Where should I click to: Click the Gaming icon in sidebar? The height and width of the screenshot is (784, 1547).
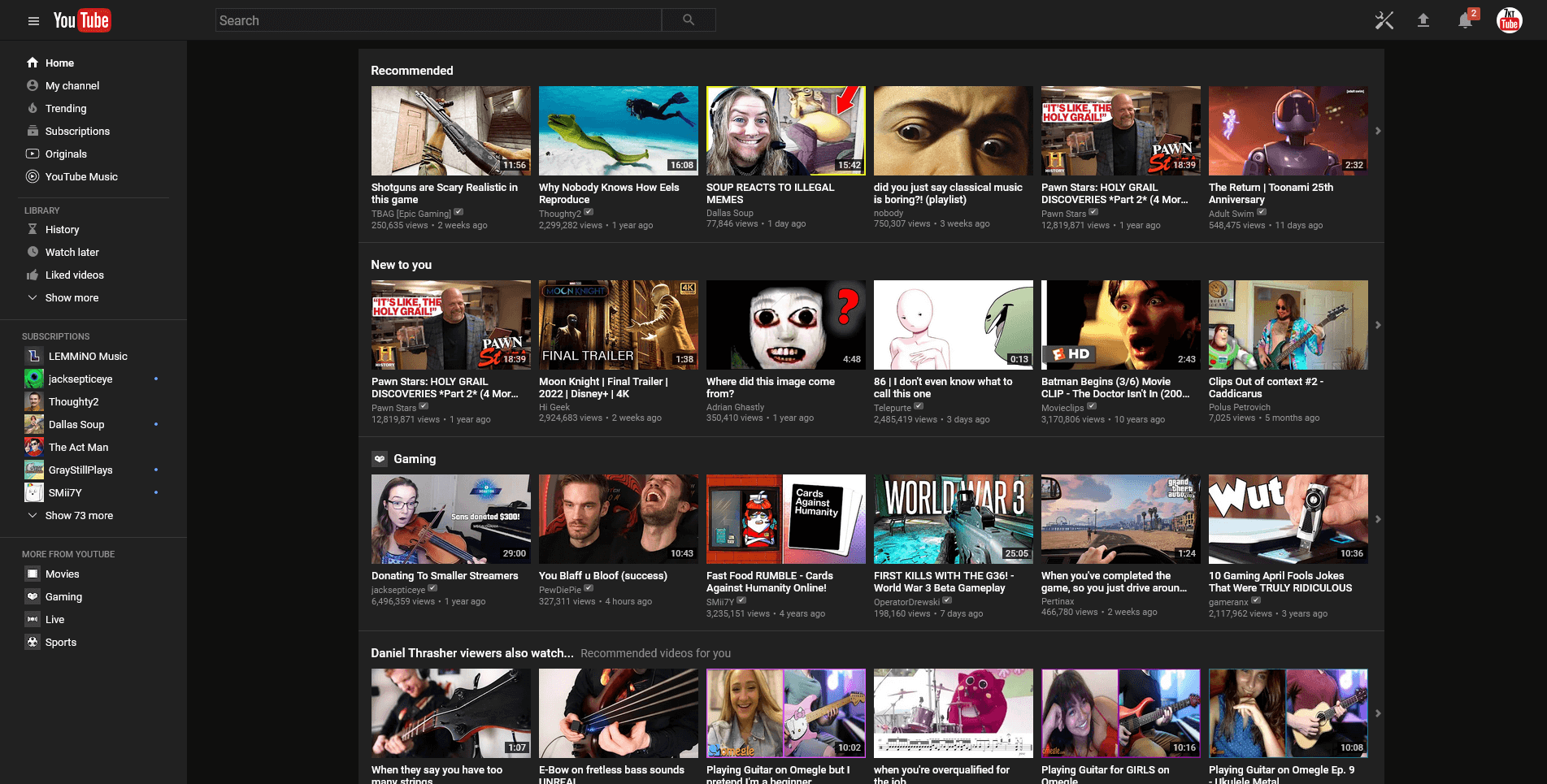click(33, 596)
